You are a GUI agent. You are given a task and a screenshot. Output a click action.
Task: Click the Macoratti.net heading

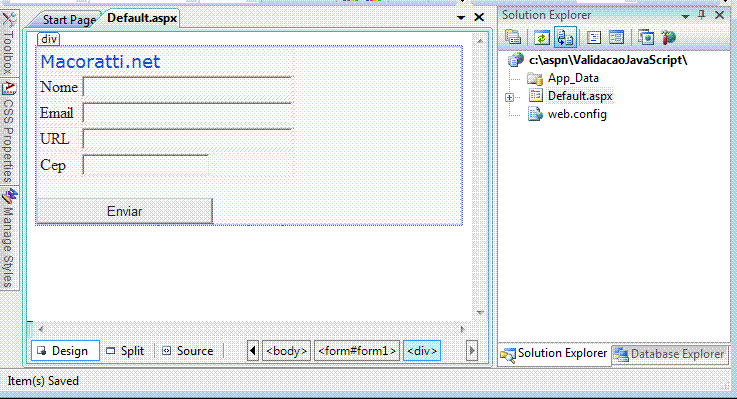(x=100, y=62)
